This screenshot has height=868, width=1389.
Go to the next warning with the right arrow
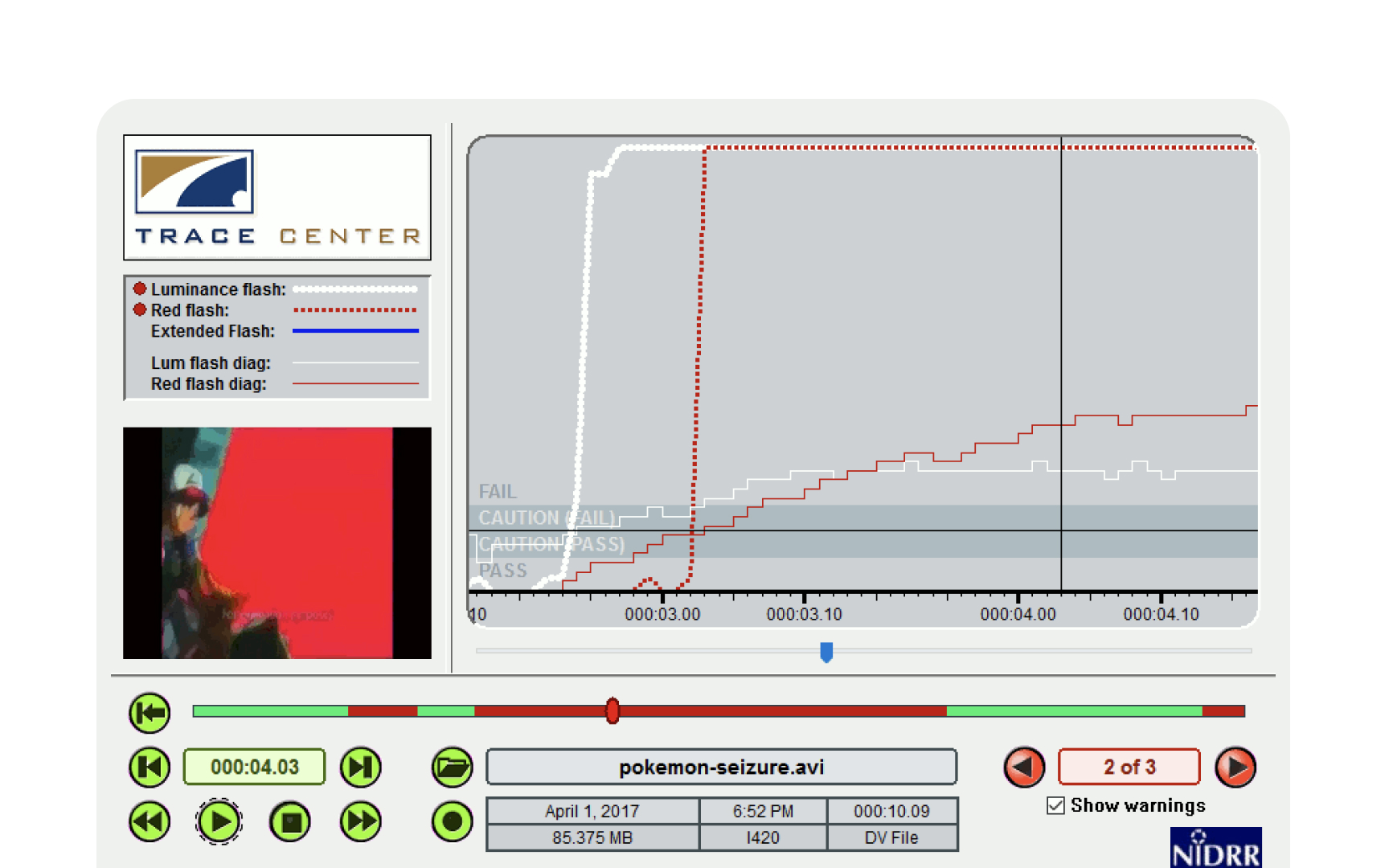(1235, 767)
